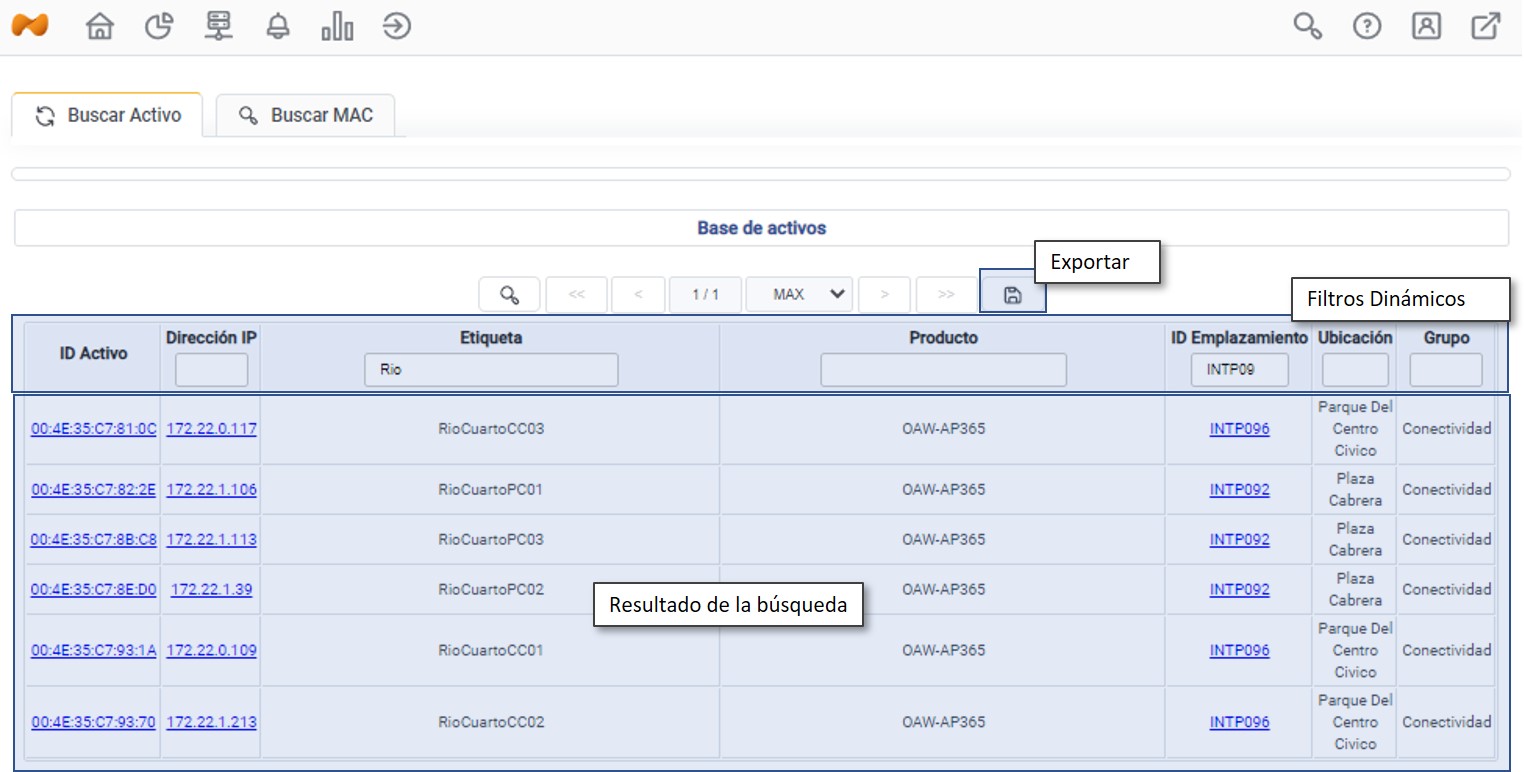Switch to the Buscar MAC tab
Screen dimensions: 1524x772
pyautogui.click(x=306, y=116)
